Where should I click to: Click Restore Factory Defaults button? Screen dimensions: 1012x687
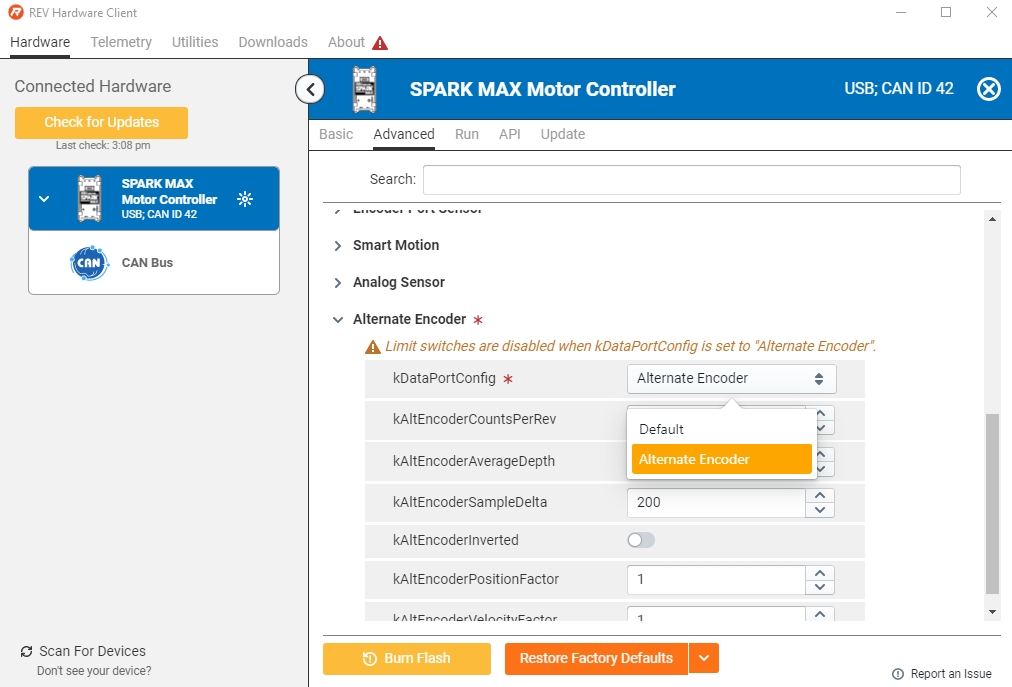click(596, 658)
